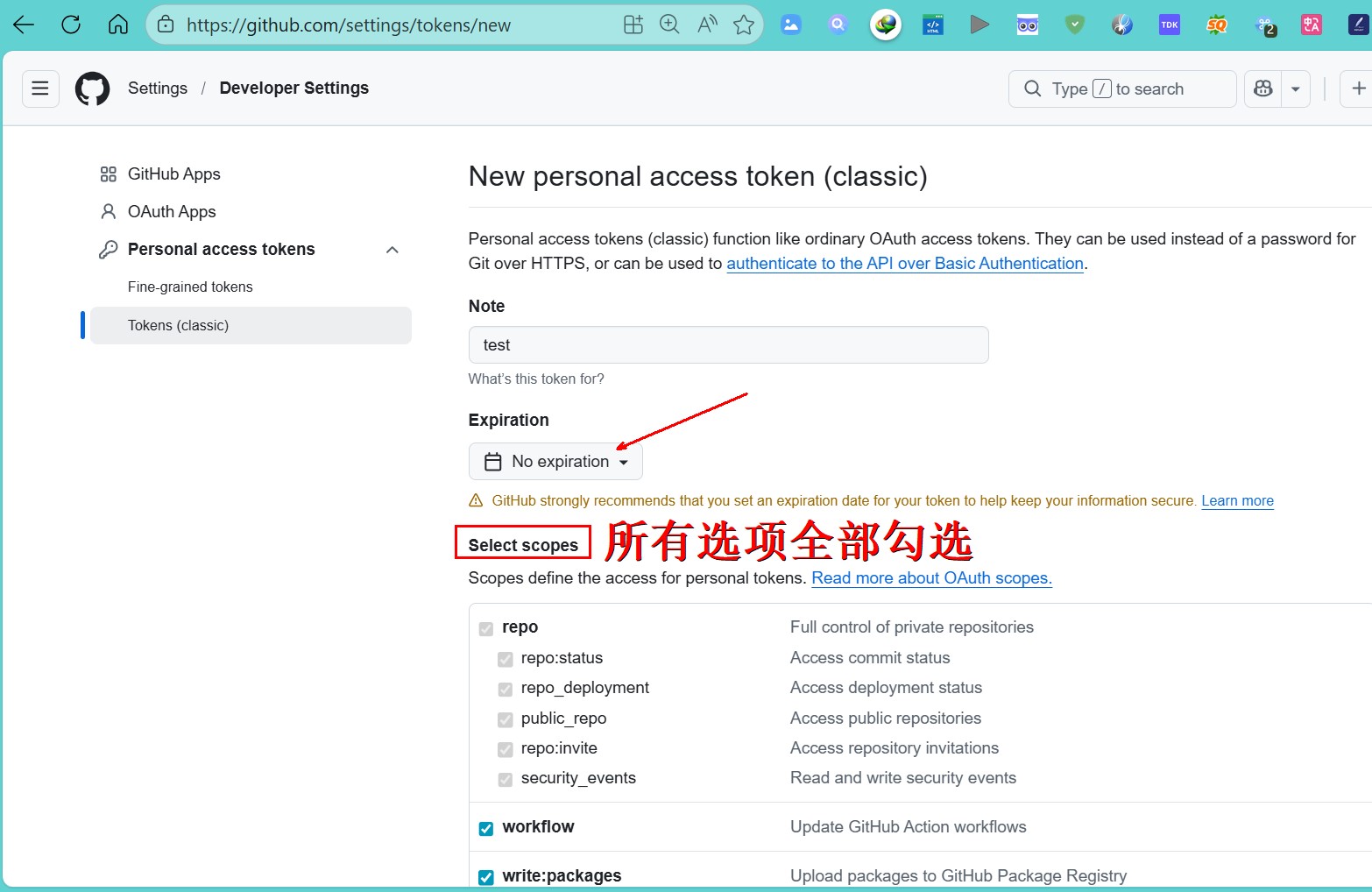Open the Learn more link about expiration
Image resolution: width=1372 pixels, height=892 pixels.
click(1237, 500)
